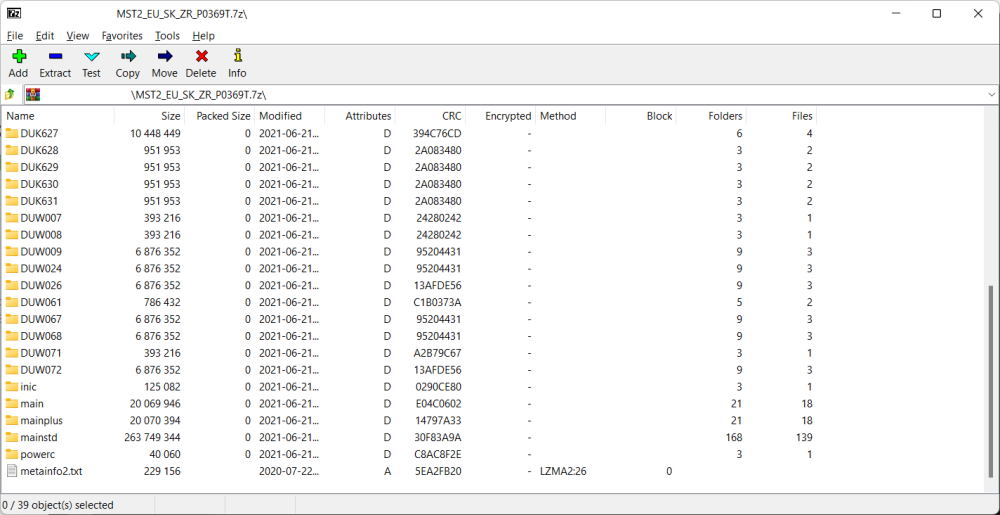
Task: Click the CRC value C1B0373A
Action: click(x=437, y=302)
